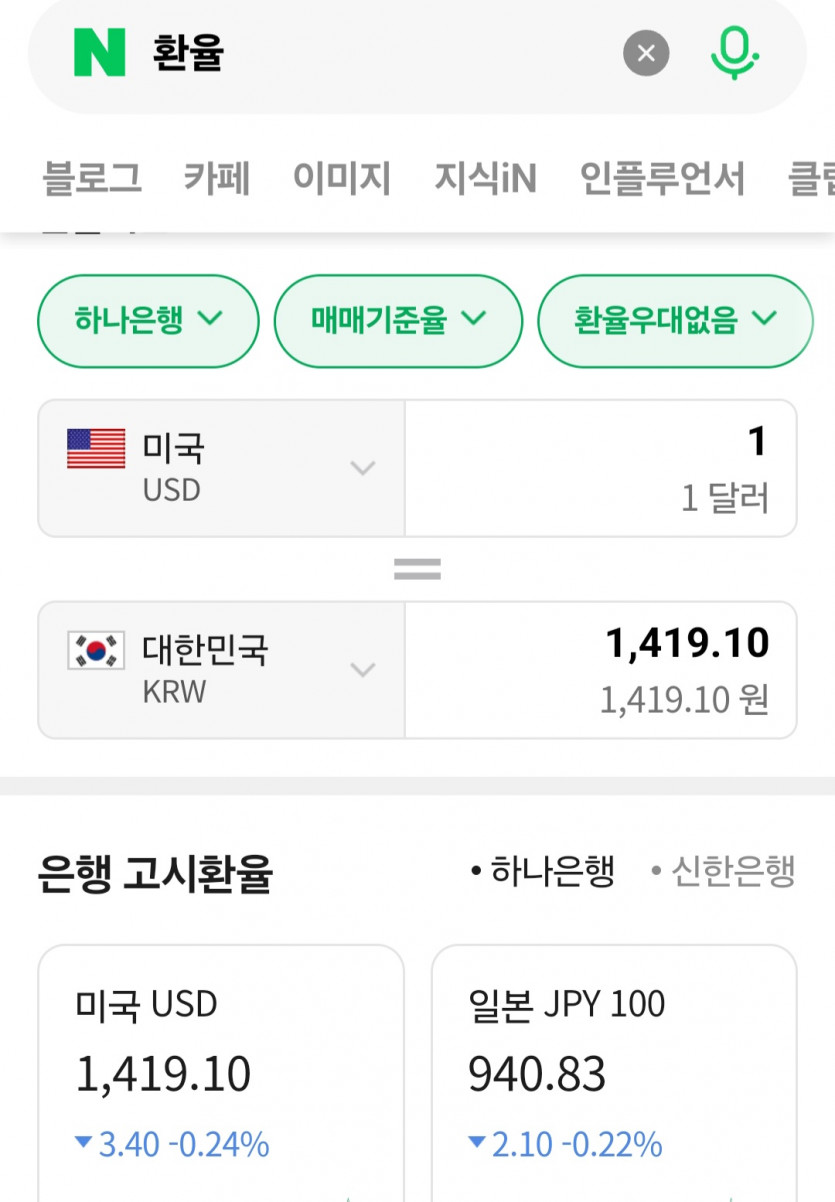Select 하나은행 in bank rate list
Screen dimensions: 835x1202
(543, 872)
